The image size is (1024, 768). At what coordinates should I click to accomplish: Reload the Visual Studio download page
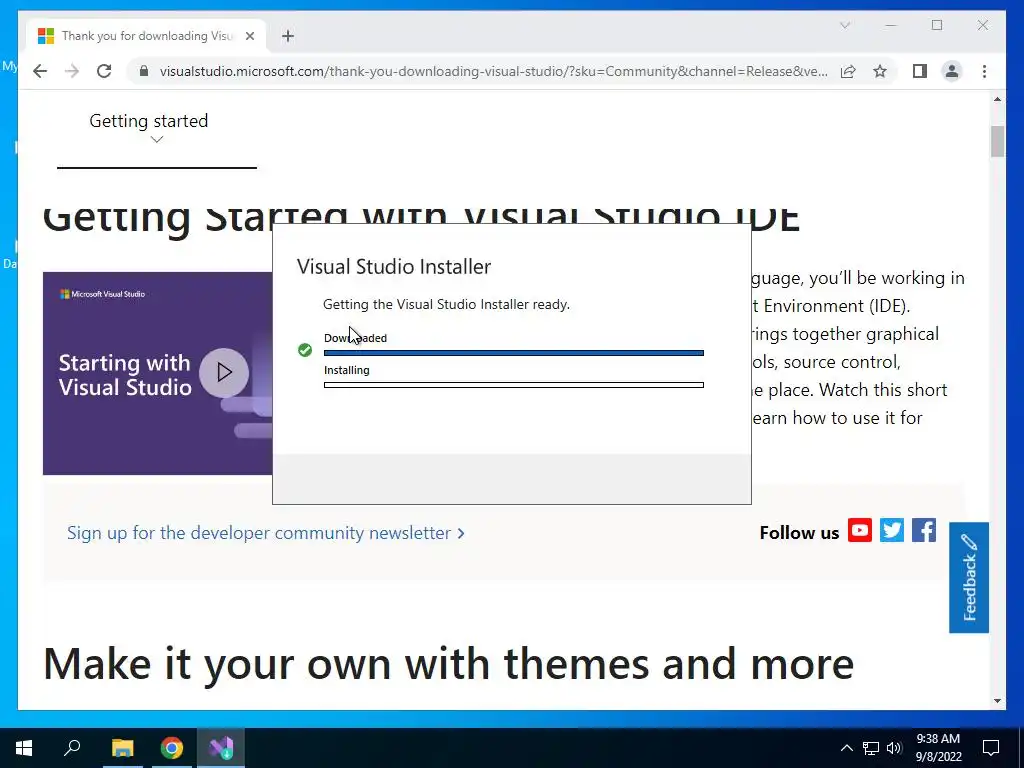coord(104,71)
